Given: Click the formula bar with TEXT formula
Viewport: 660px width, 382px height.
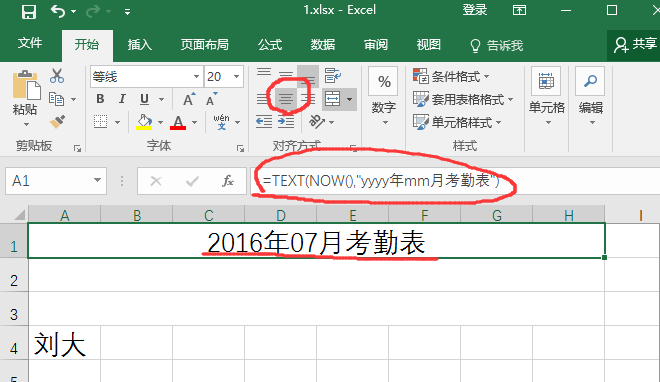Looking at the screenshot, I should (x=455, y=181).
